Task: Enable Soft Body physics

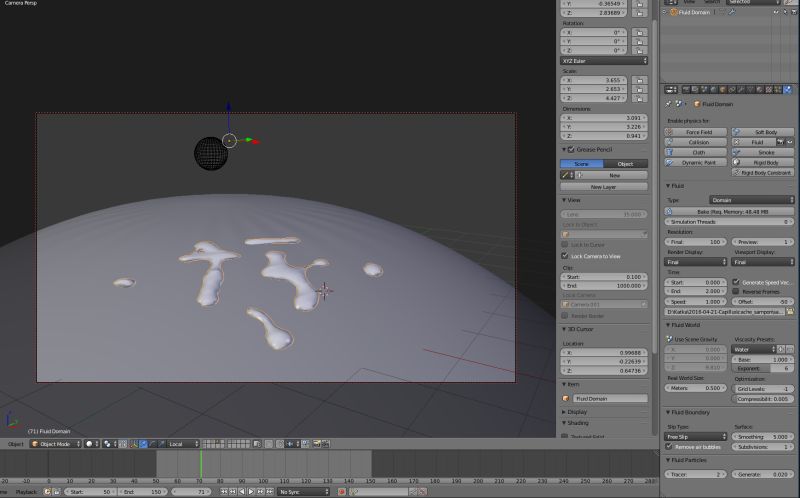Action: coord(763,132)
